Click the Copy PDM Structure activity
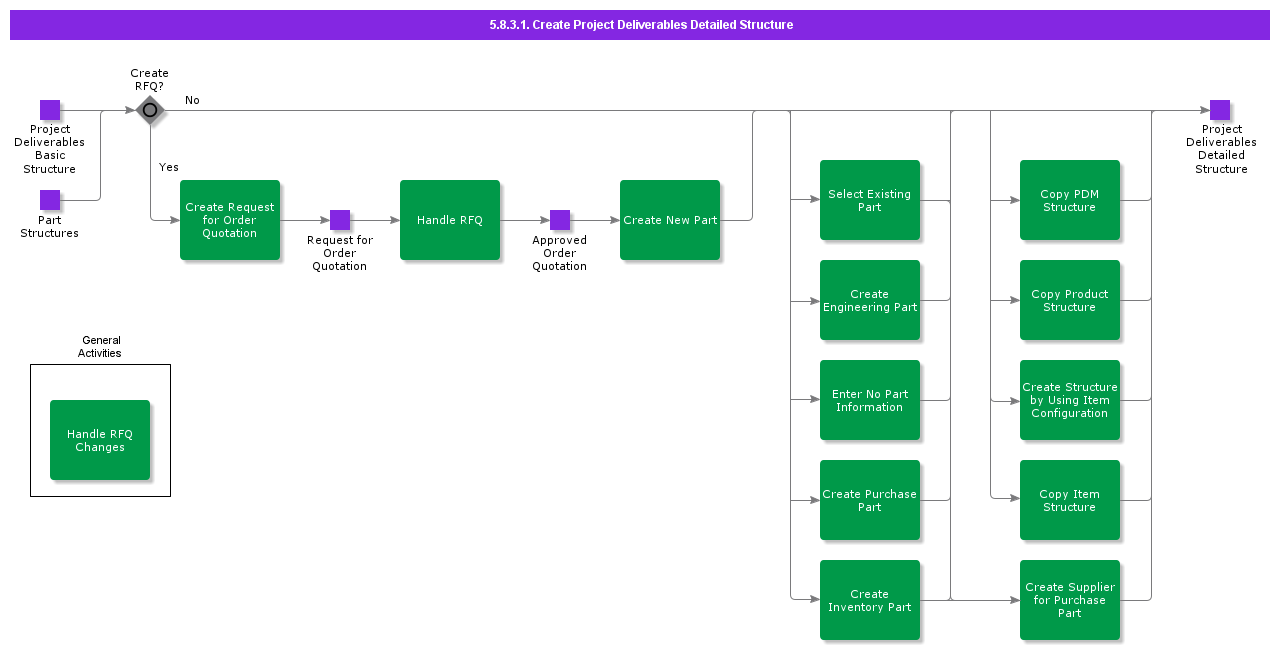 1070,200
